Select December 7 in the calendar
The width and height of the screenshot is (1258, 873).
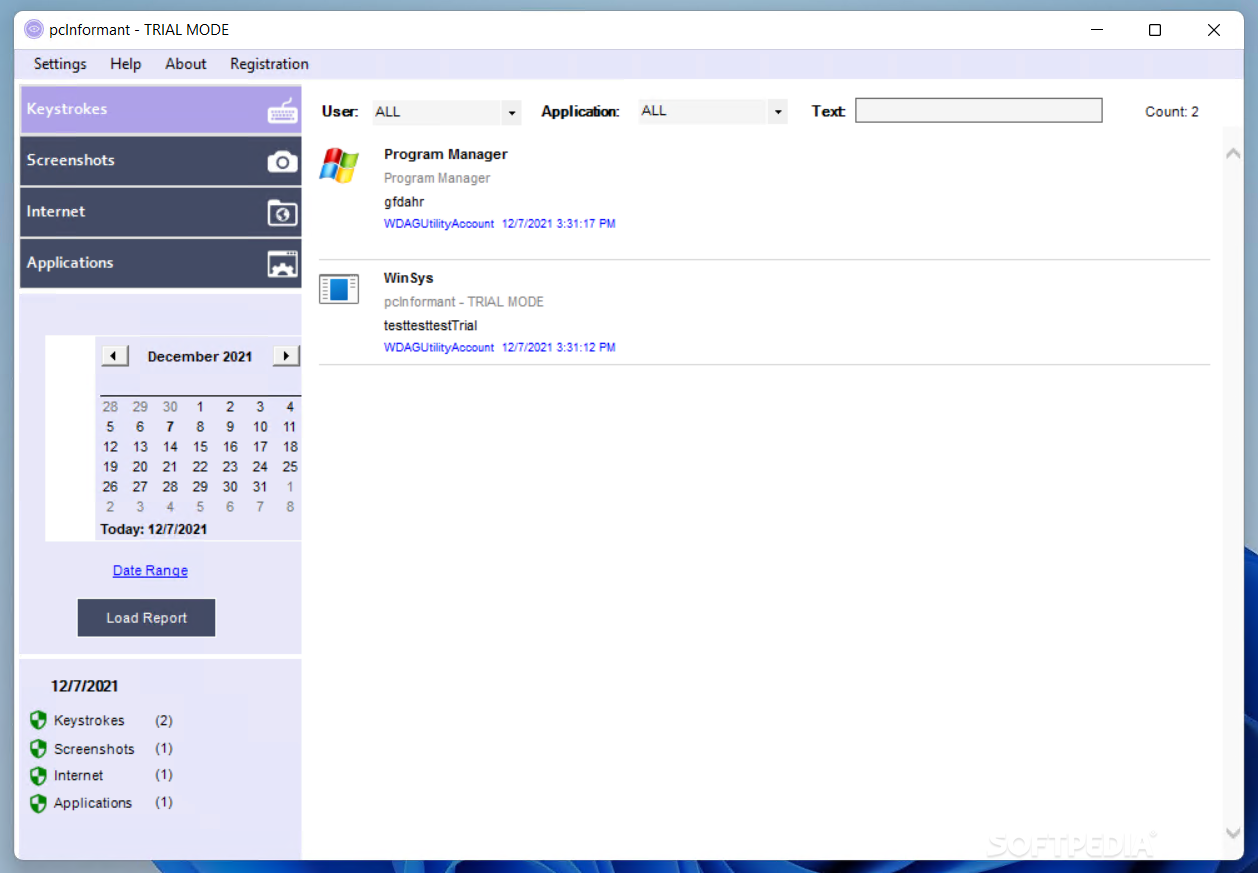point(170,427)
